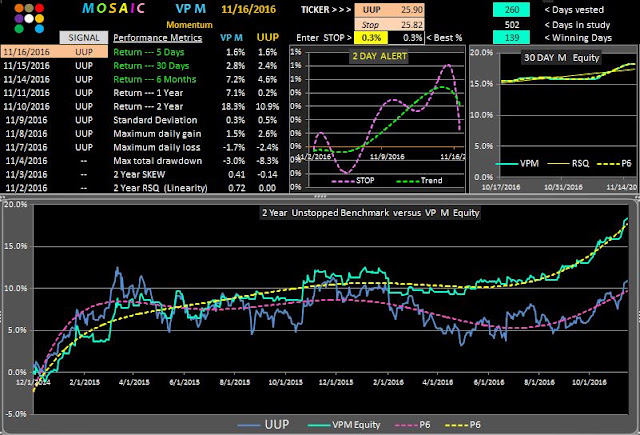This screenshot has height=435, width=640.
Task: Click the Mosaic colored dots logo
Action: click(x=29, y=18)
